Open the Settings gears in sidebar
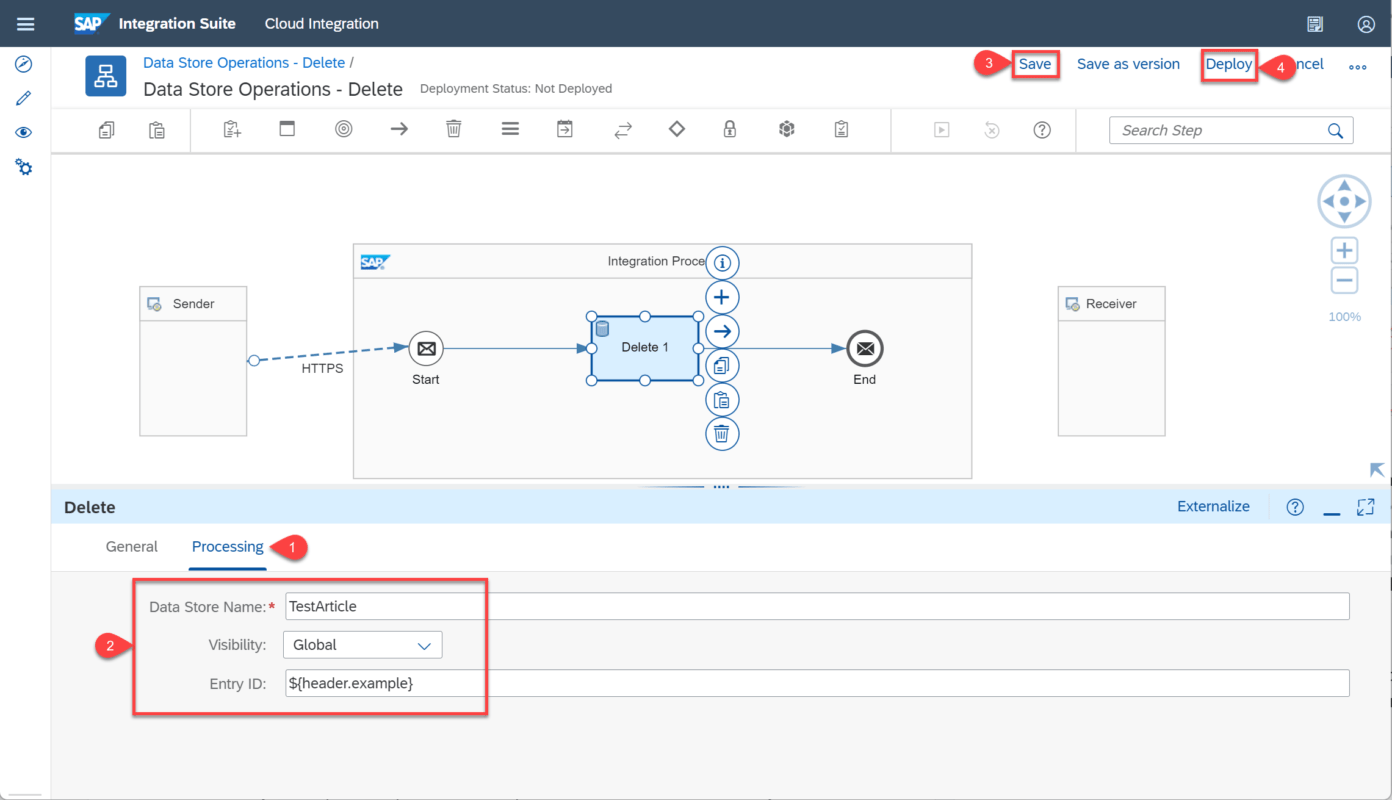The height and width of the screenshot is (800, 1392). 24,167
